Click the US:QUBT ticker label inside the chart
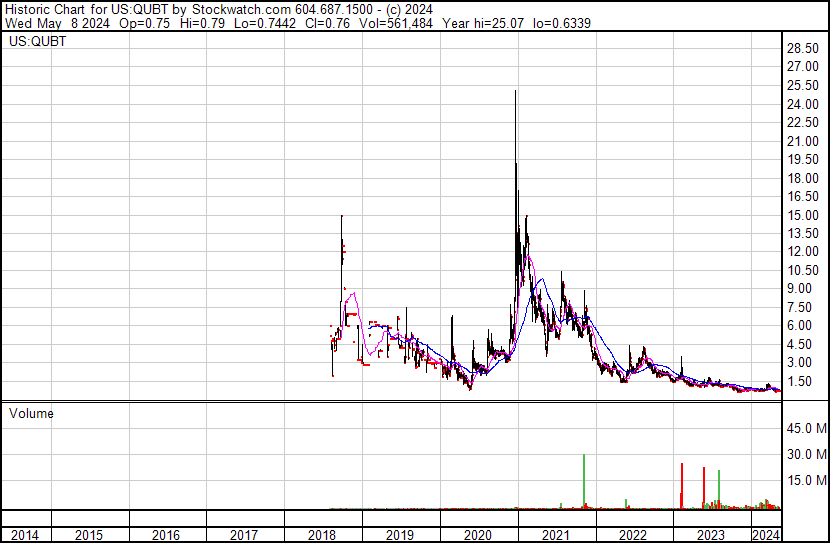The image size is (830, 543). [37, 42]
